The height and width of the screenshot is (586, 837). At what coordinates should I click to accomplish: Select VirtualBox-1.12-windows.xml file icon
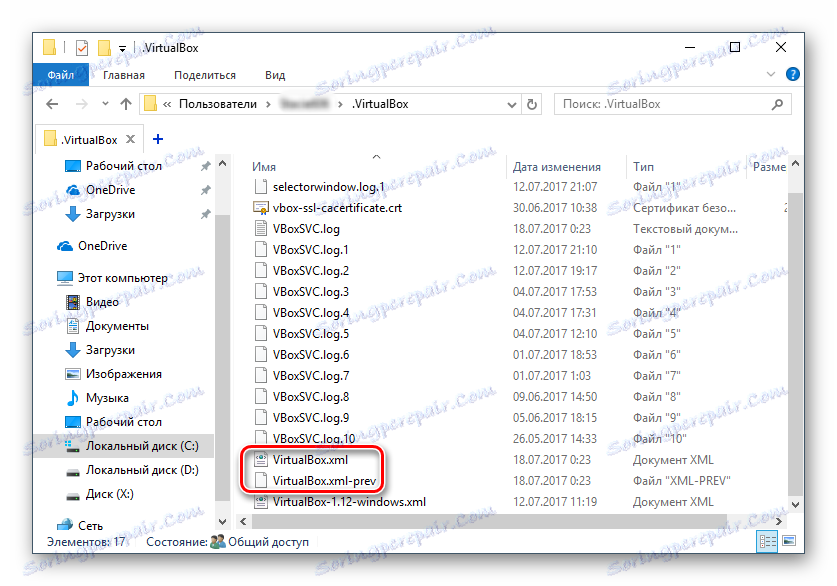point(260,502)
